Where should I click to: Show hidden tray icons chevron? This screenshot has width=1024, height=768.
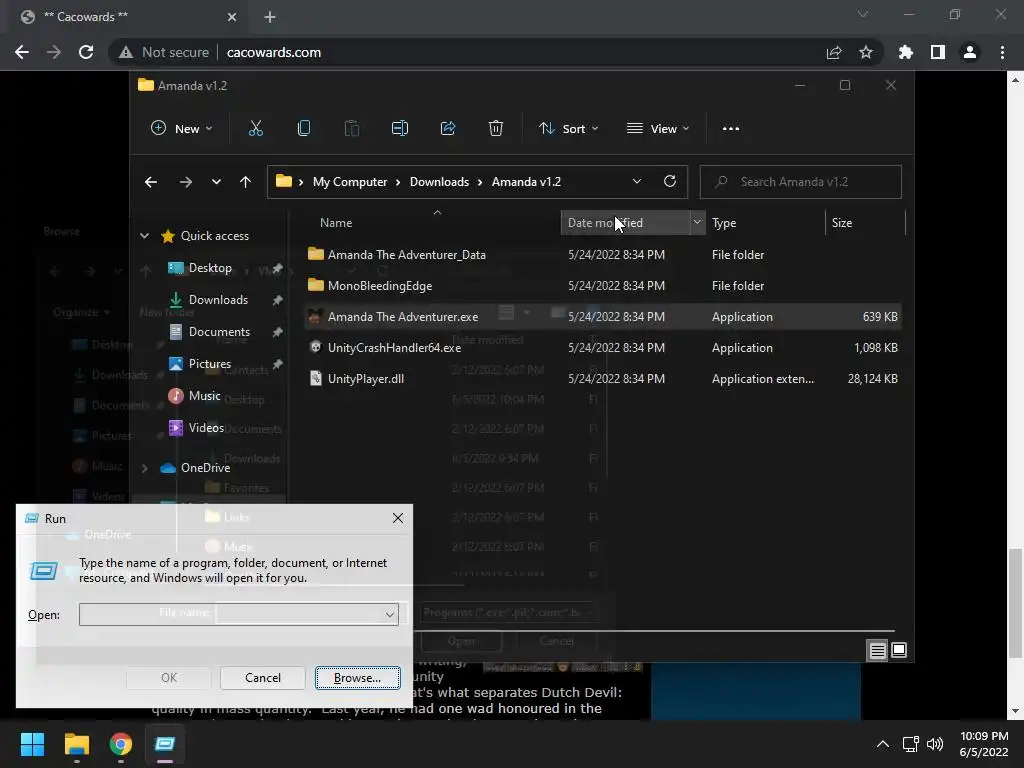tap(883, 744)
